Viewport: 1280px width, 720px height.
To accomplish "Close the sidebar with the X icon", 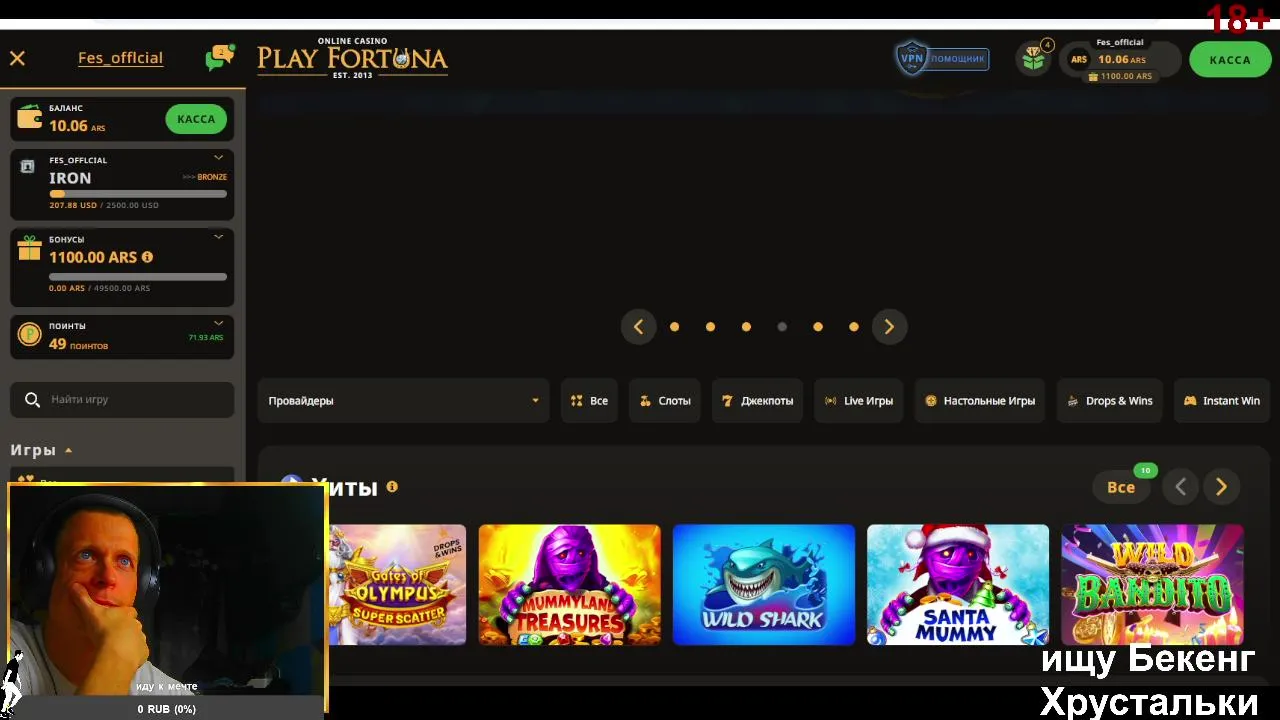I will click(x=17, y=58).
